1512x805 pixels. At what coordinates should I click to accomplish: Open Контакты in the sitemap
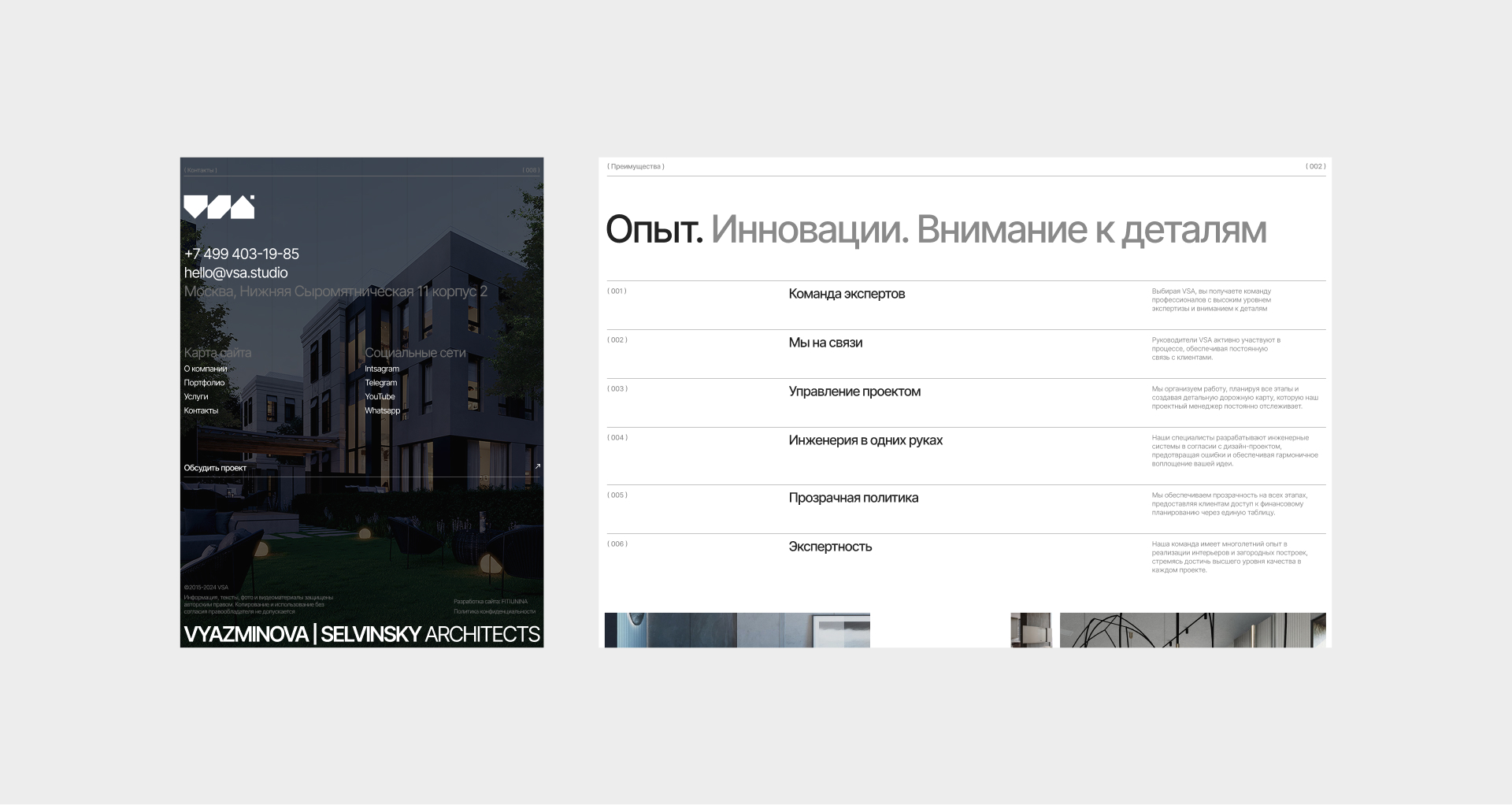pos(200,410)
